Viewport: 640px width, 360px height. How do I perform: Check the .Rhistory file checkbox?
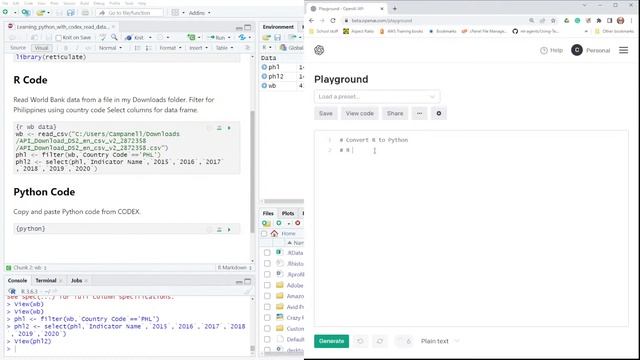tap(267, 264)
